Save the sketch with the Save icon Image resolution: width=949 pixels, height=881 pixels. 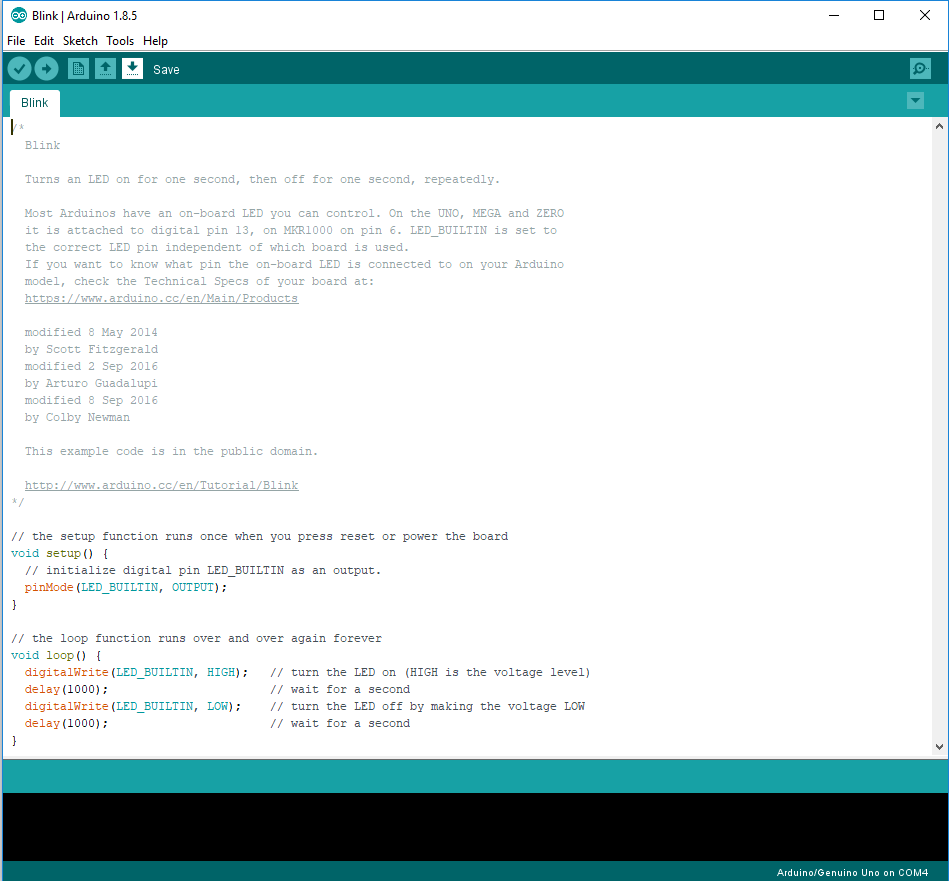tap(132, 69)
